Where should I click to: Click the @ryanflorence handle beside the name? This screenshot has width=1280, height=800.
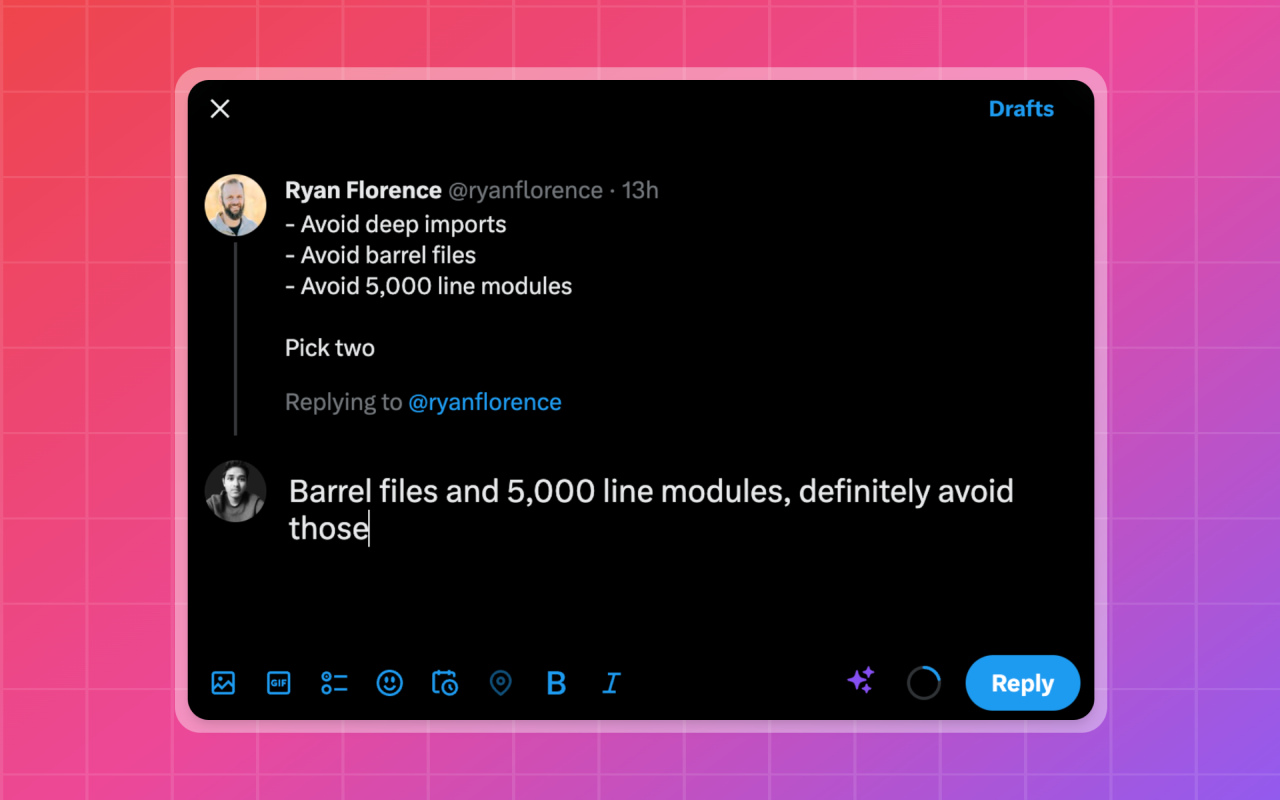pyautogui.click(x=524, y=190)
